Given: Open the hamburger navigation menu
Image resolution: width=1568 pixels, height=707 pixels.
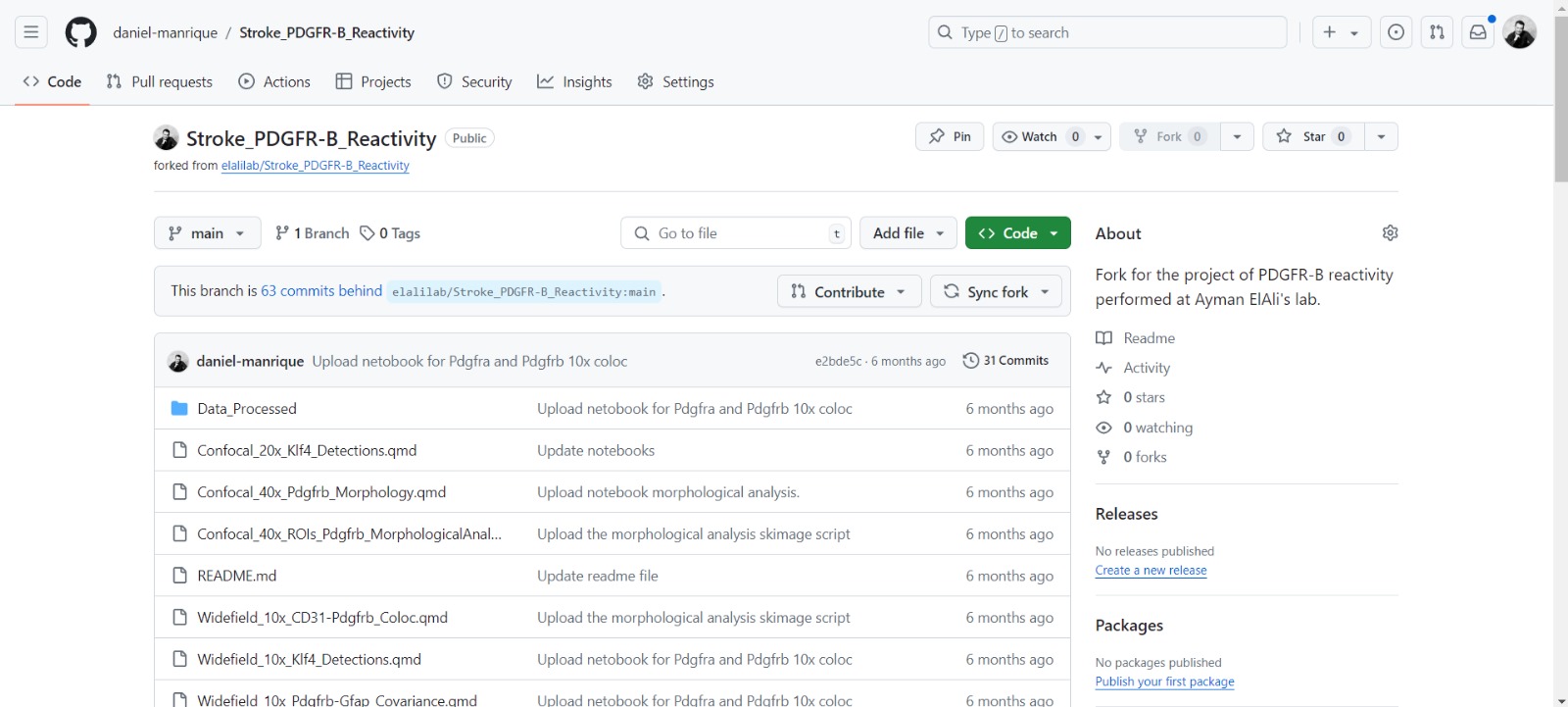Looking at the screenshot, I should coord(31,32).
